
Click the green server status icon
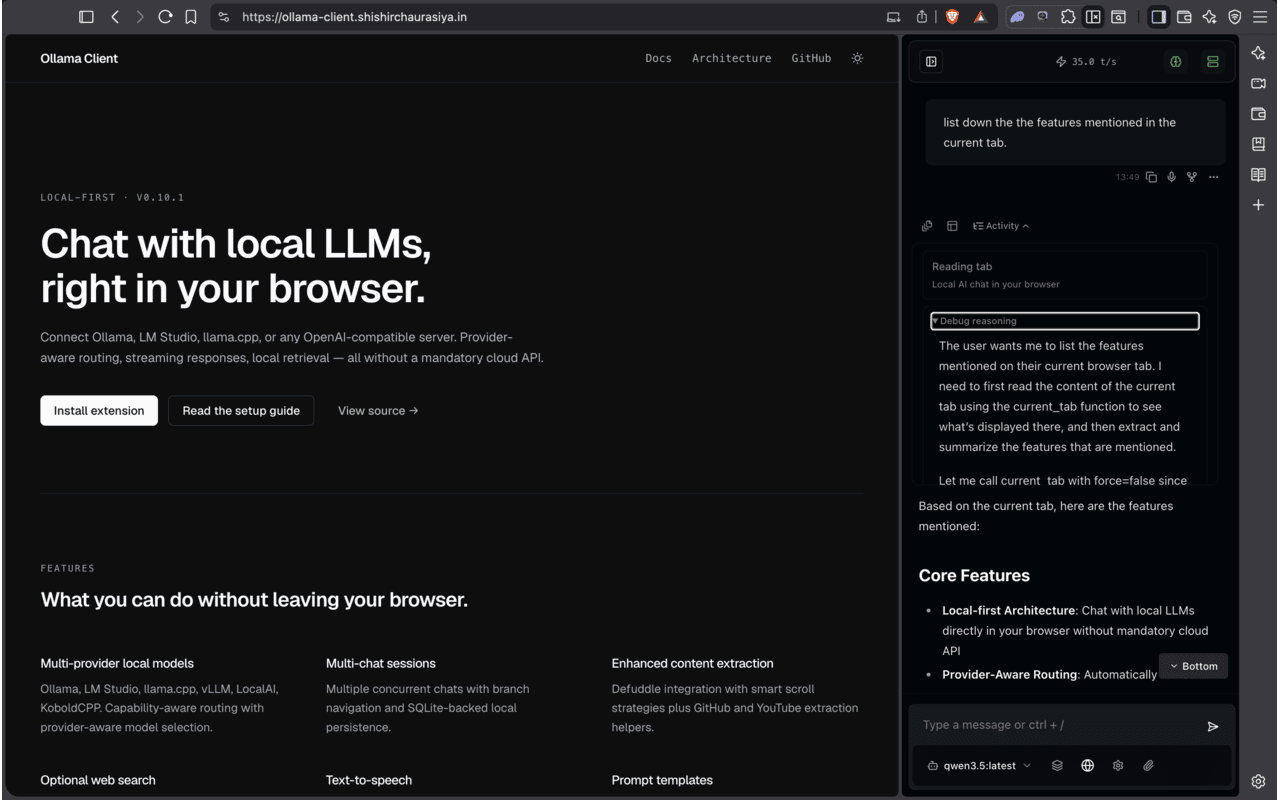[1213, 62]
